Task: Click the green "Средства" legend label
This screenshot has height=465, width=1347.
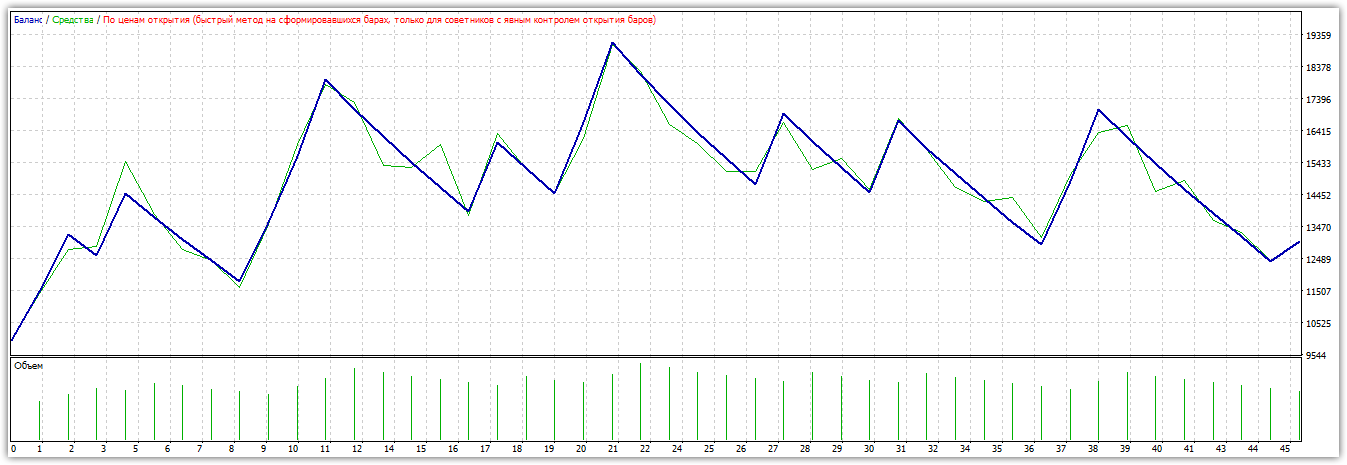Action: pos(73,20)
